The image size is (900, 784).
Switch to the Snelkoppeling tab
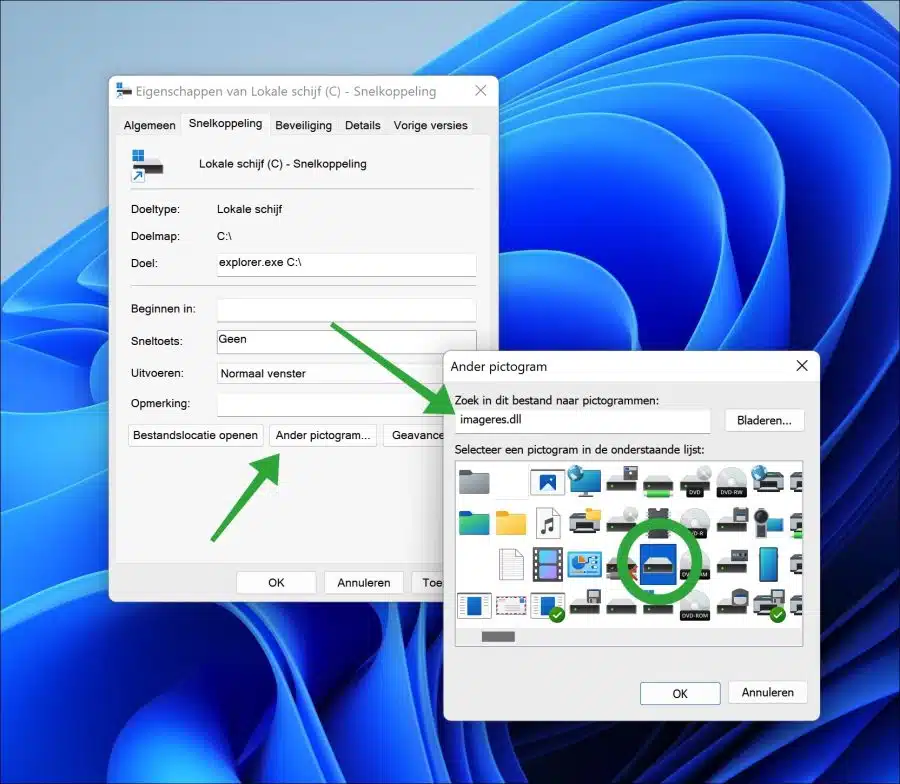pos(226,123)
